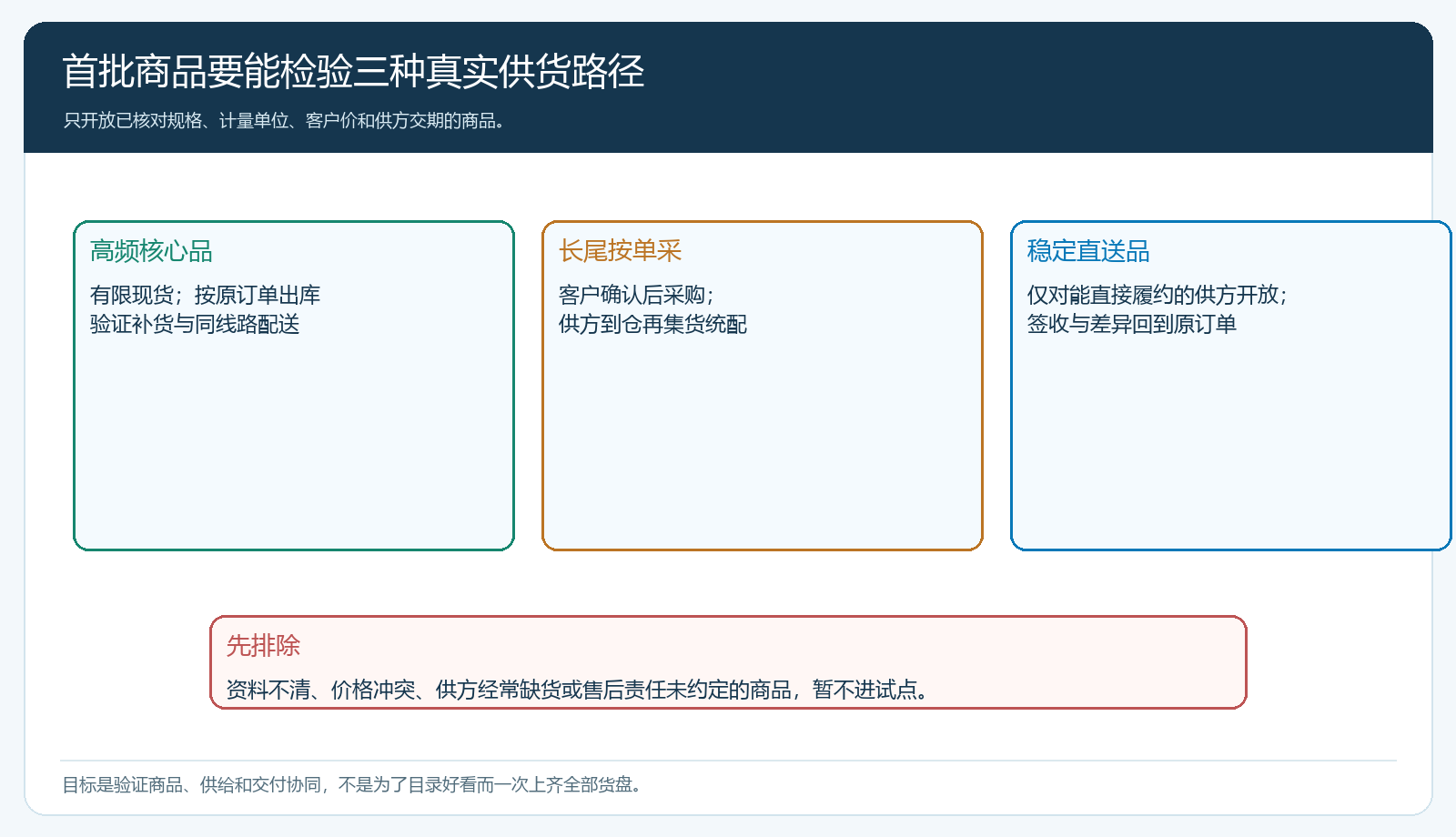Click the 先排除 heading

coord(263,646)
